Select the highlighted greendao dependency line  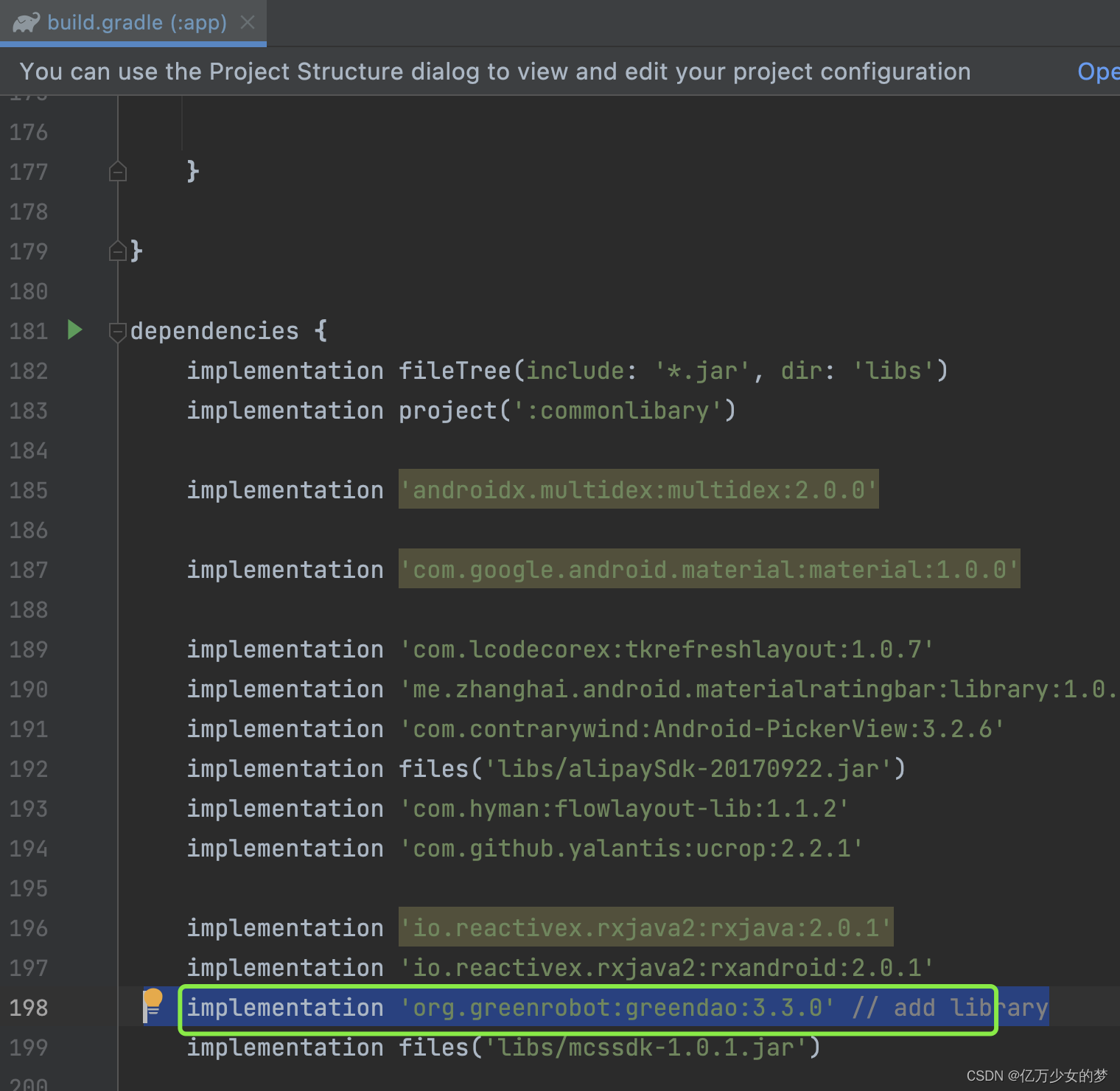click(589, 1007)
